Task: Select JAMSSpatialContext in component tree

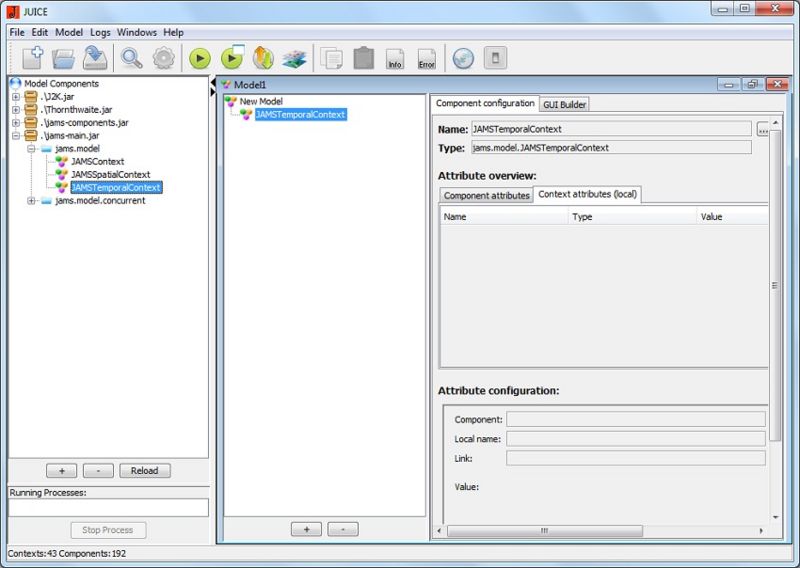Action: (x=110, y=174)
